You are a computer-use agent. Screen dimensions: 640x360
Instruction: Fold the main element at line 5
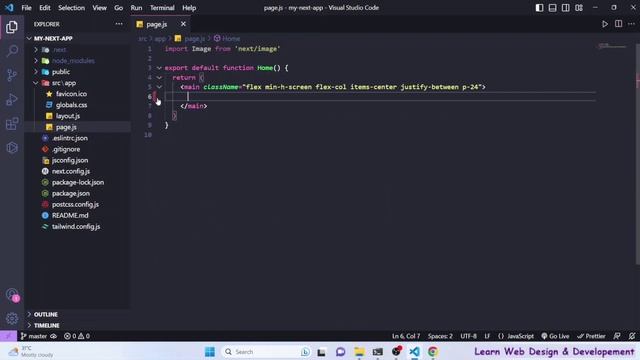click(159, 87)
